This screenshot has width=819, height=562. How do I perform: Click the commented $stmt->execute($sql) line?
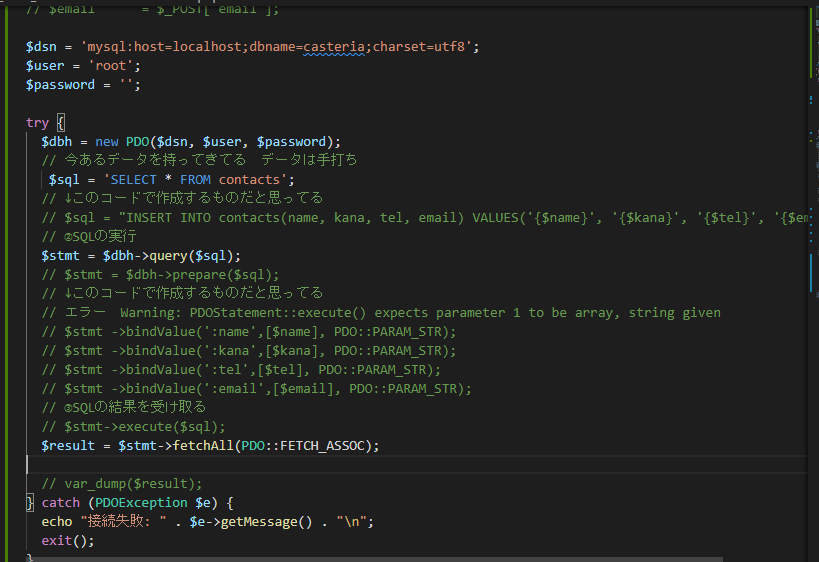click(133, 427)
